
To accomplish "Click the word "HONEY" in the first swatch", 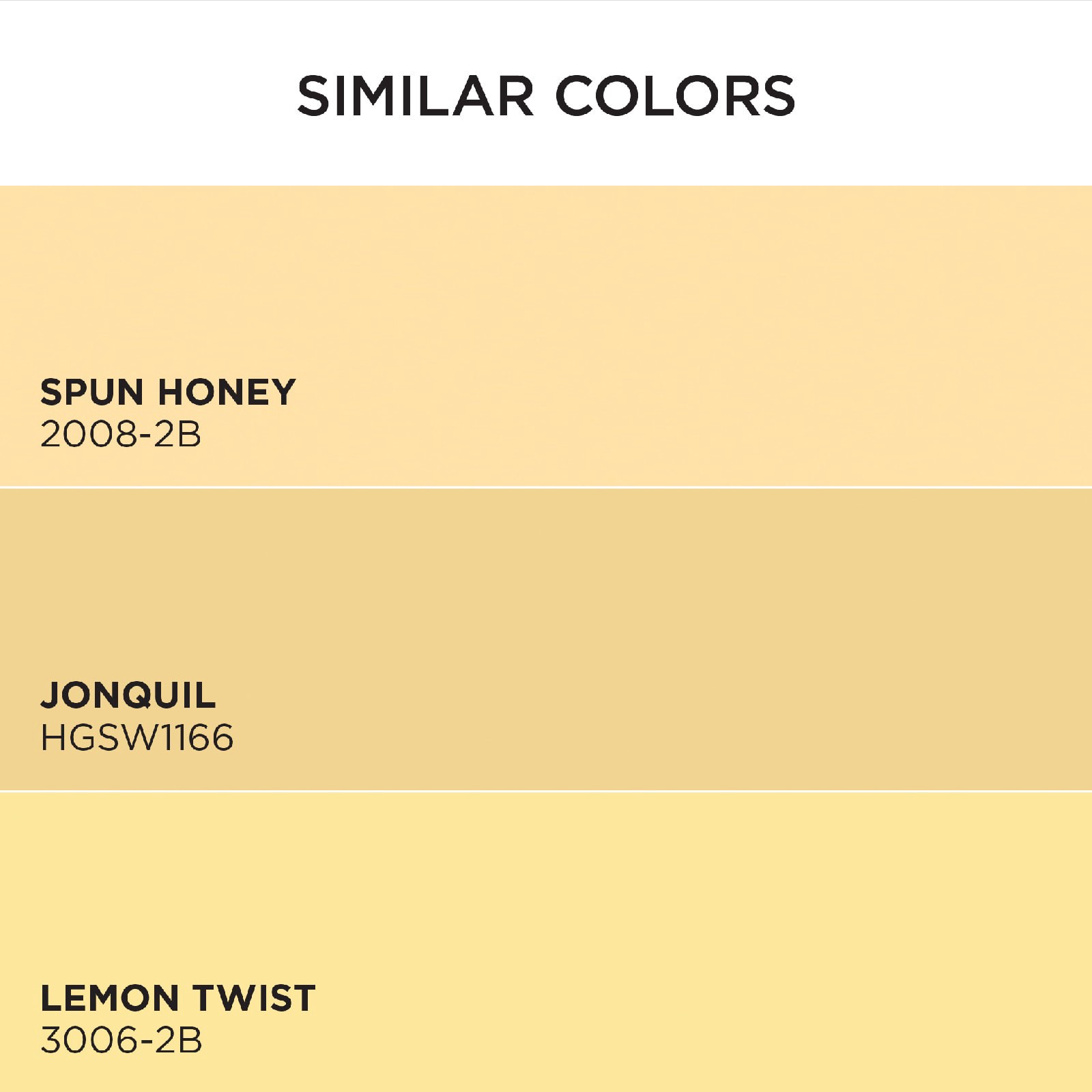I will click(x=227, y=392).
